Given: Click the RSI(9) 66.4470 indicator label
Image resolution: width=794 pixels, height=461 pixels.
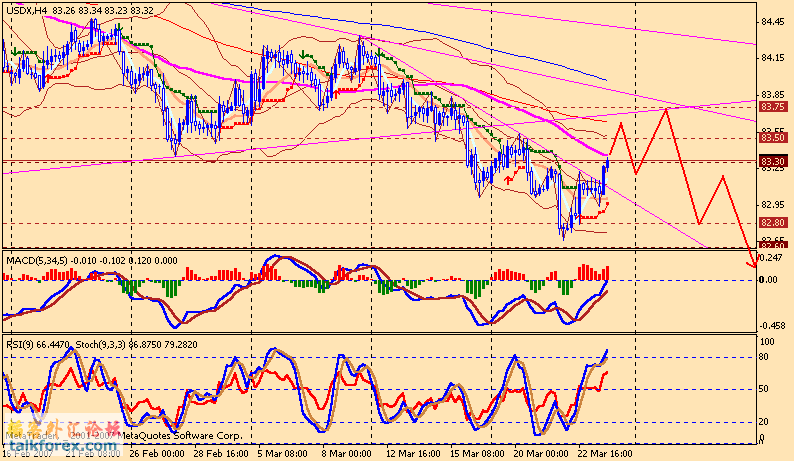Looking at the screenshot, I should pyautogui.click(x=38, y=344).
